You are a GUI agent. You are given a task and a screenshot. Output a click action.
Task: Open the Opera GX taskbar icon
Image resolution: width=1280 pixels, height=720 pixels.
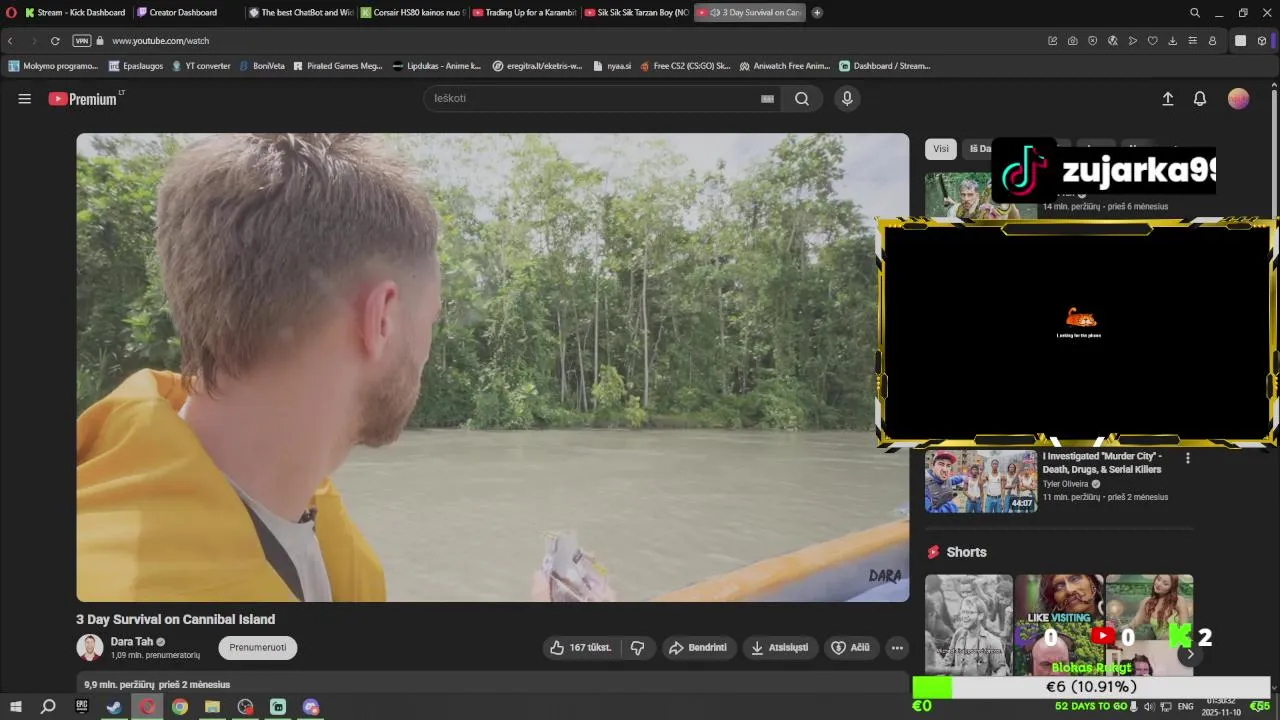147,707
